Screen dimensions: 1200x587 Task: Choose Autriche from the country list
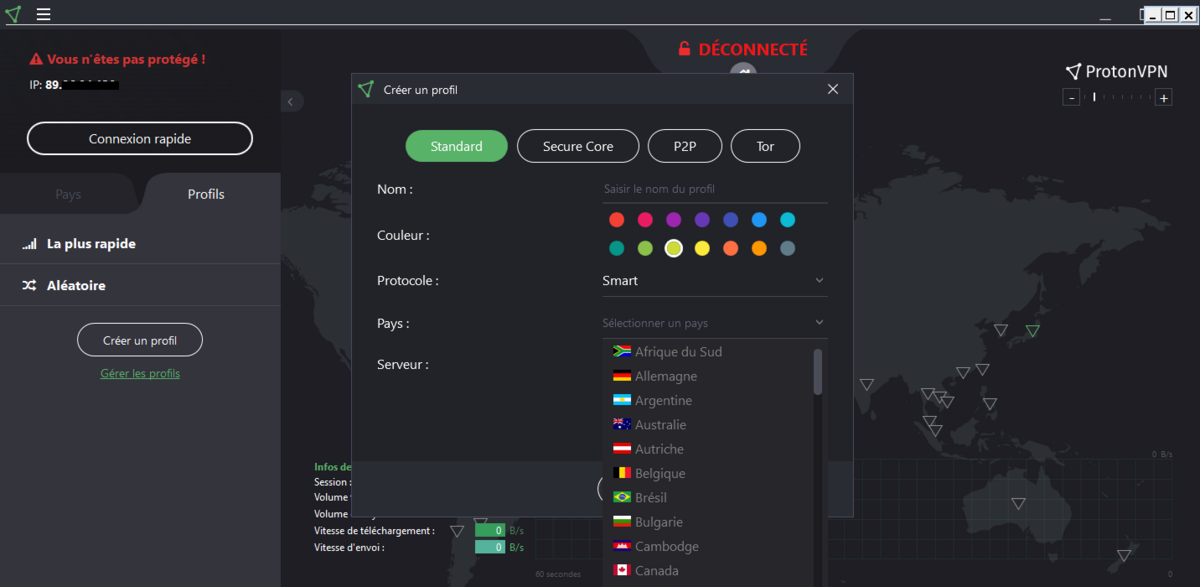pos(708,449)
